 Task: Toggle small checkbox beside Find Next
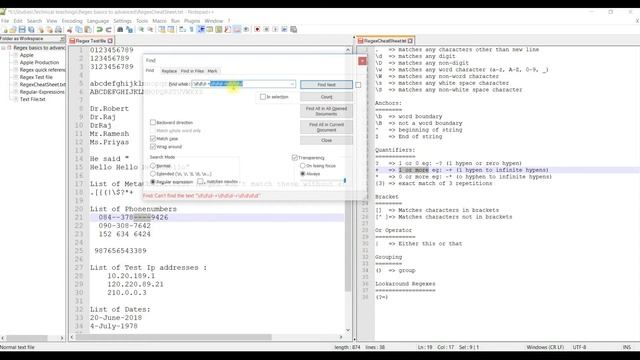coord(358,85)
